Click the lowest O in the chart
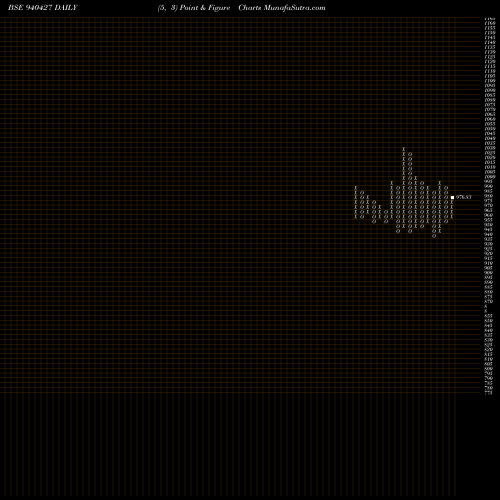The height and width of the screenshot is (500, 500). (x=434, y=236)
